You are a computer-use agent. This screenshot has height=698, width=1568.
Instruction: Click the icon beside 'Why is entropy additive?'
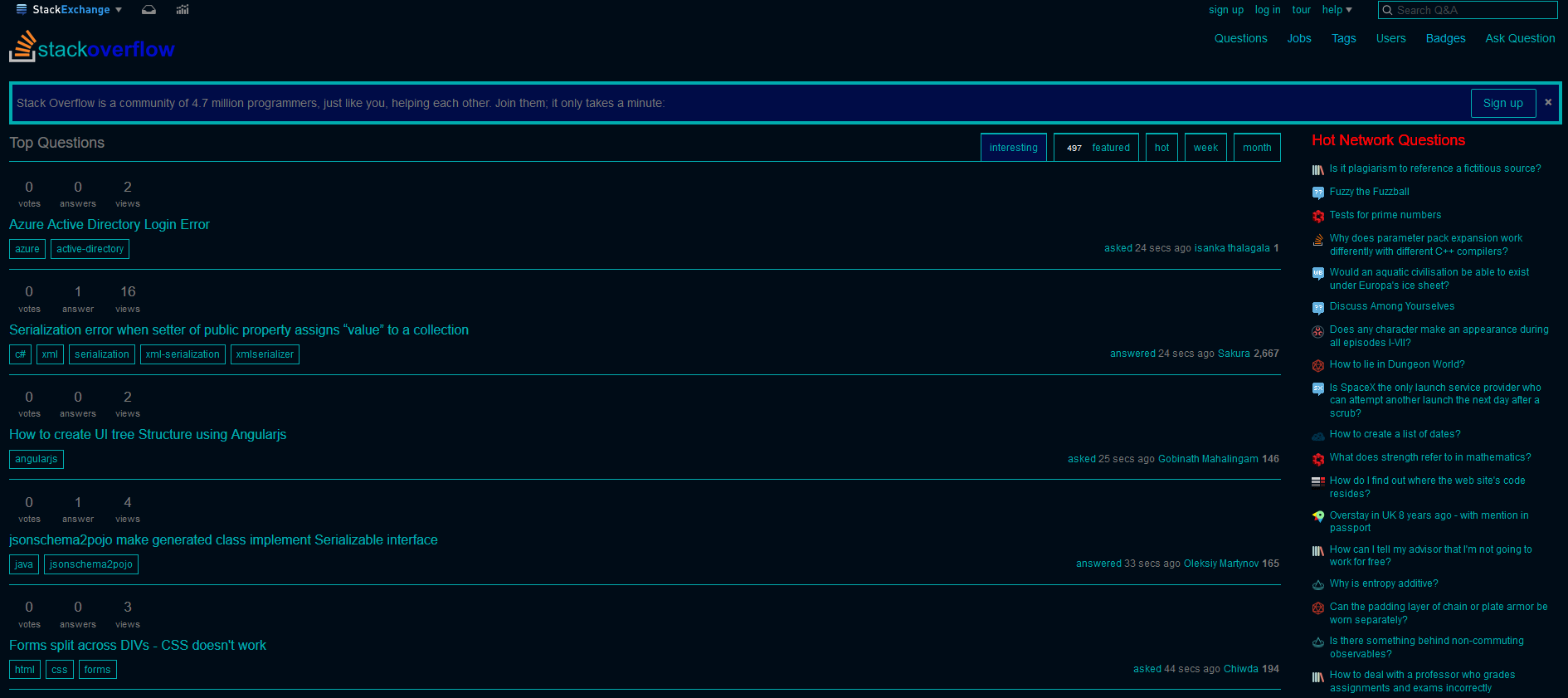point(1317,585)
